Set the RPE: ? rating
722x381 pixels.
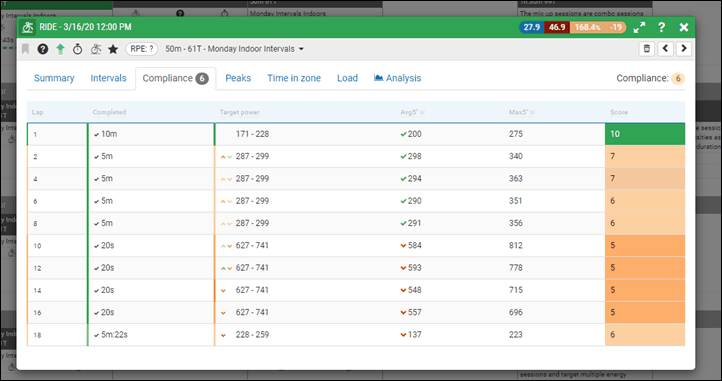coord(142,49)
